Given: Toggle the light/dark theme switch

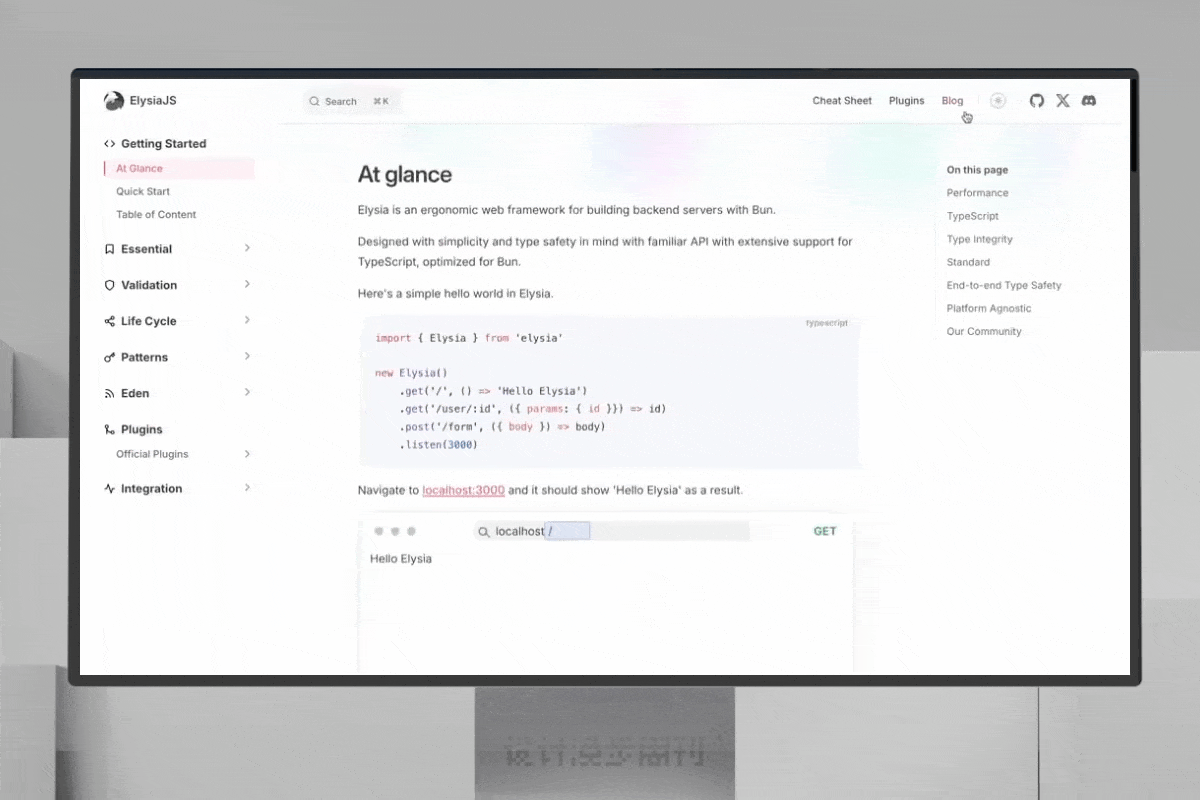Looking at the screenshot, I should [x=998, y=101].
